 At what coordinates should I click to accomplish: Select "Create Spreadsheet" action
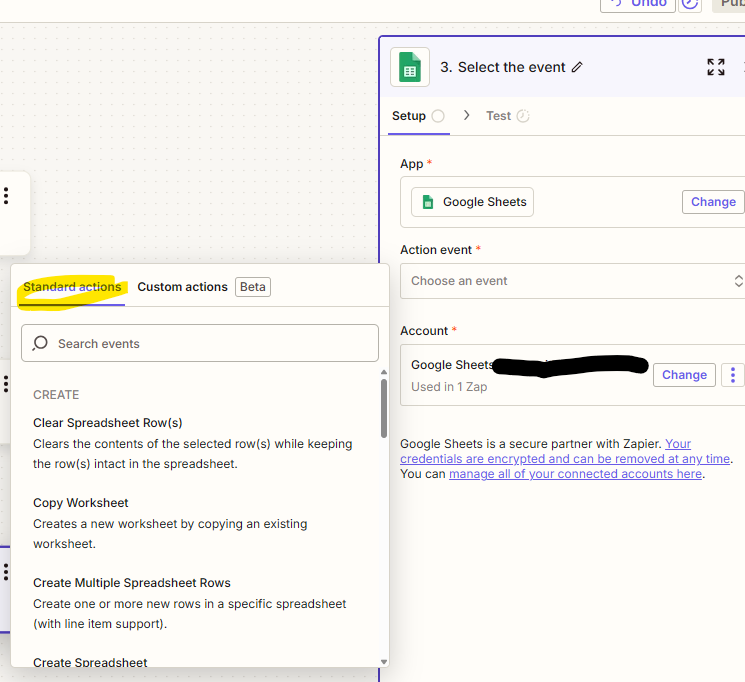click(90, 662)
